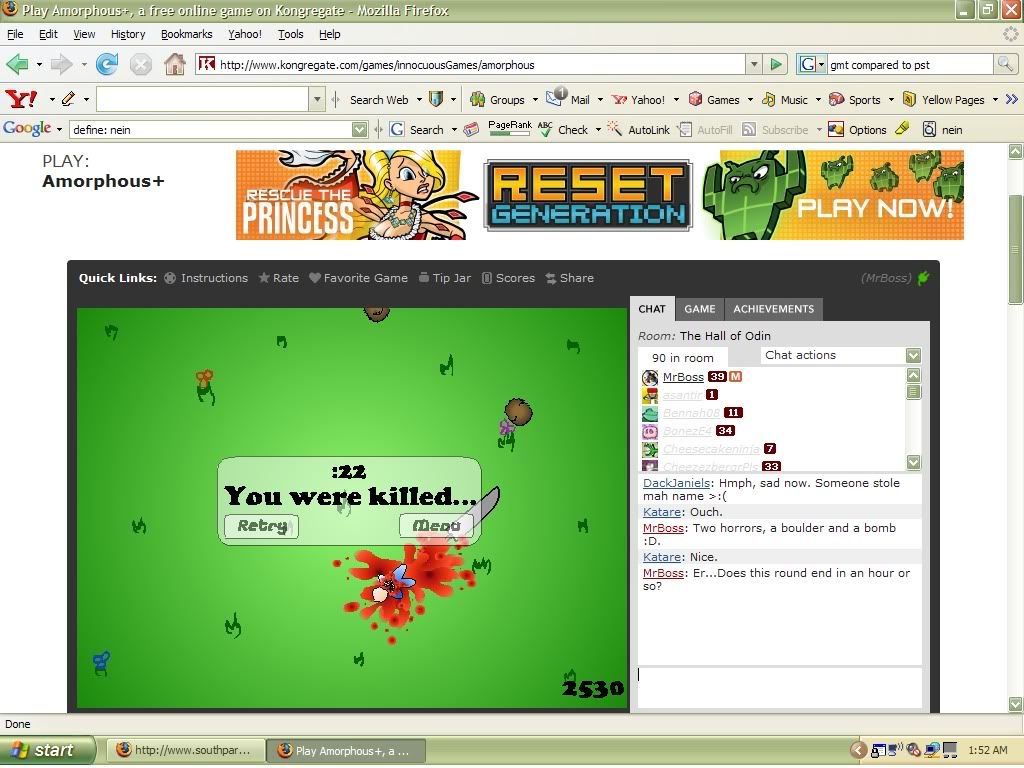Open the Yahoo Sports toolbar item
Screen dimensions: 1024x768
854,100
